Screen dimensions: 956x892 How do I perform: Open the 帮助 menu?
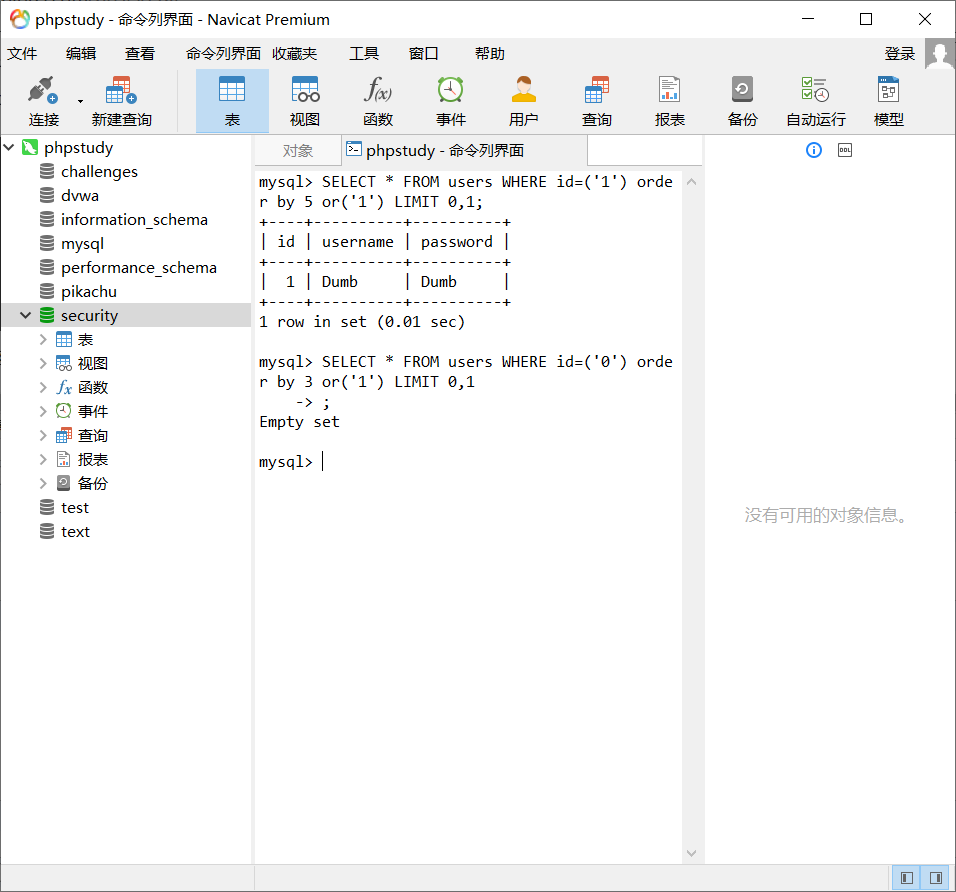coord(490,54)
